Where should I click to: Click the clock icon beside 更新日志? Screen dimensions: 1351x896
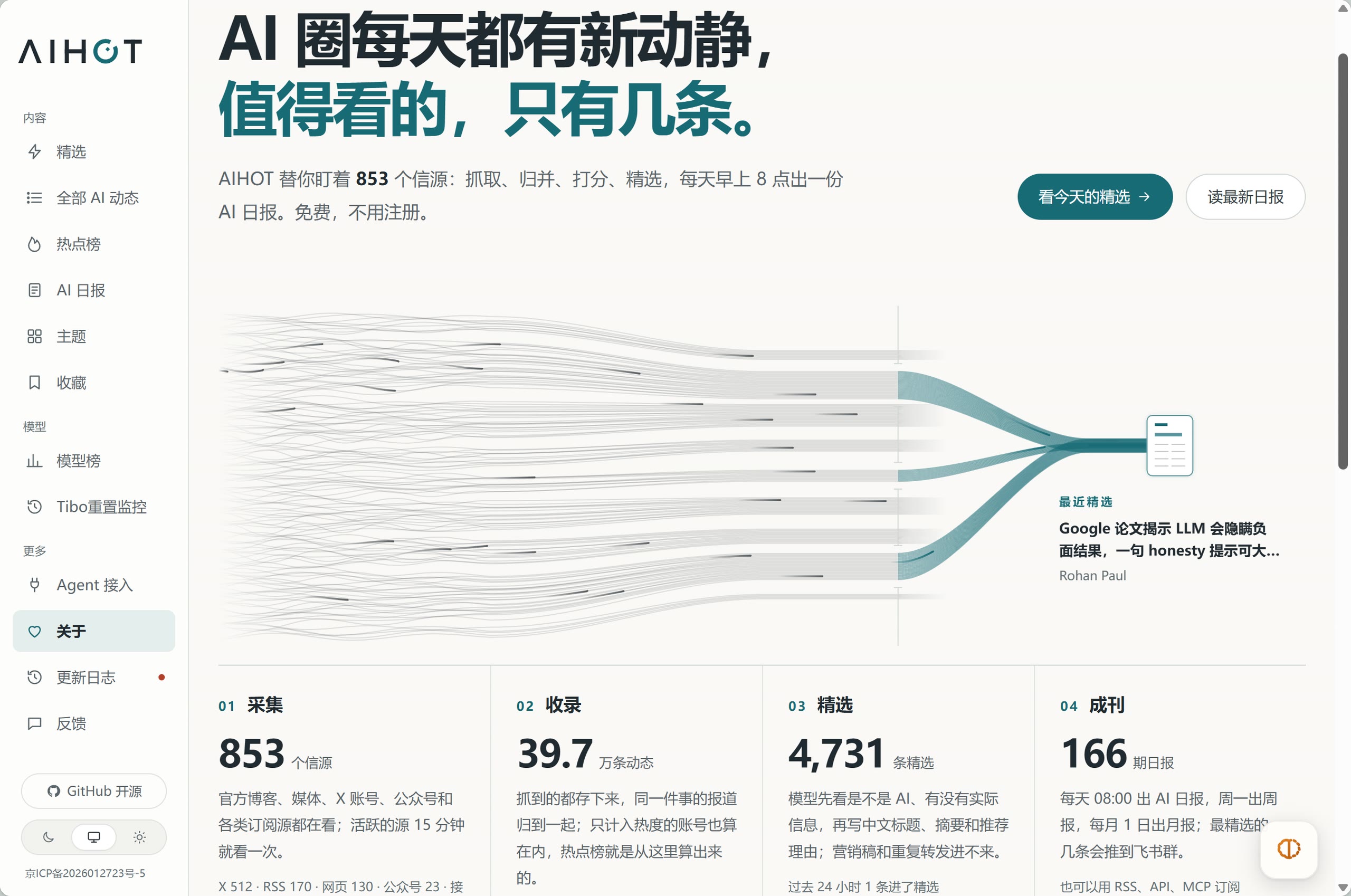click(x=35, y=677)
